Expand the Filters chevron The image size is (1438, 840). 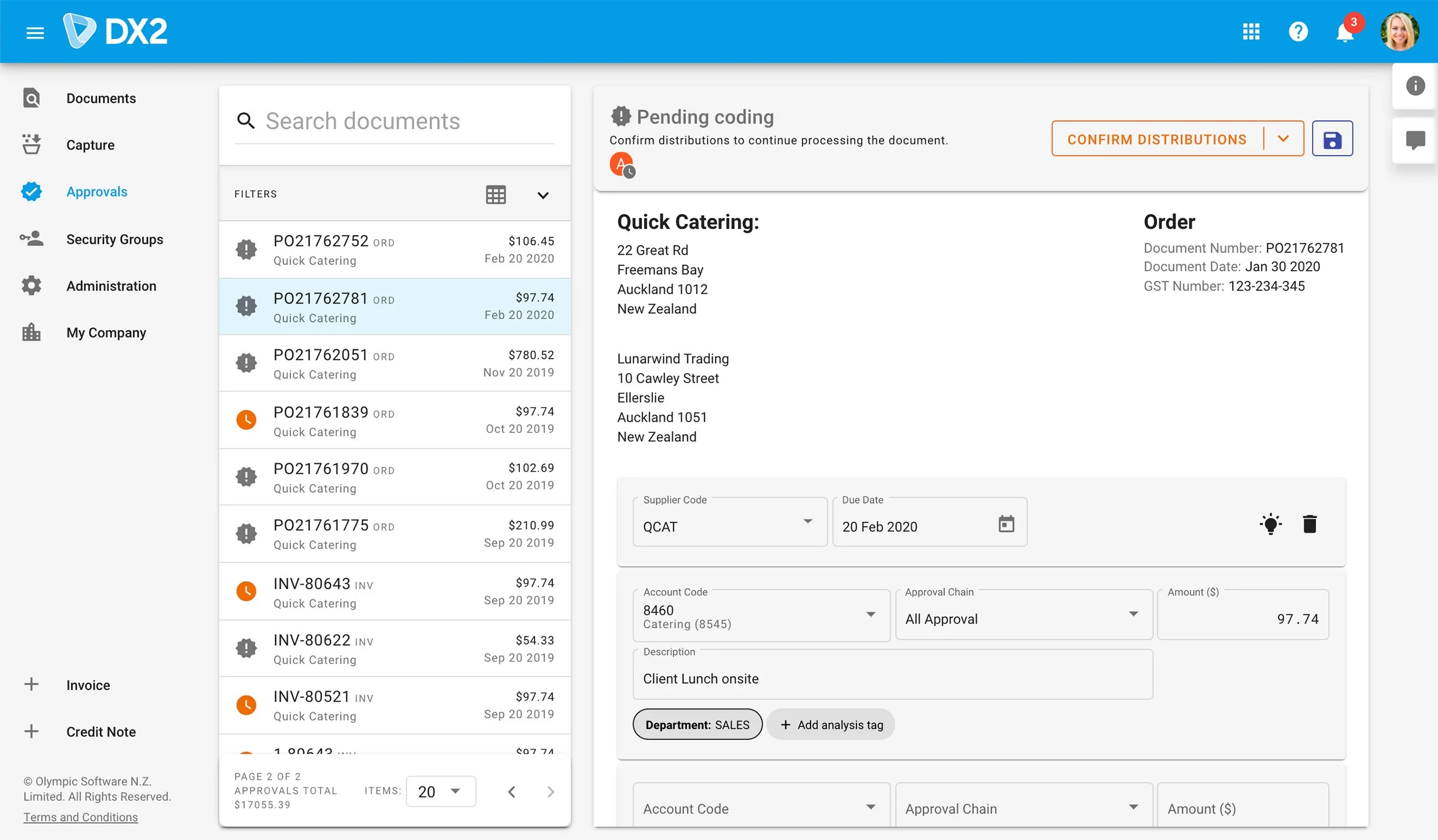(542, 195)
